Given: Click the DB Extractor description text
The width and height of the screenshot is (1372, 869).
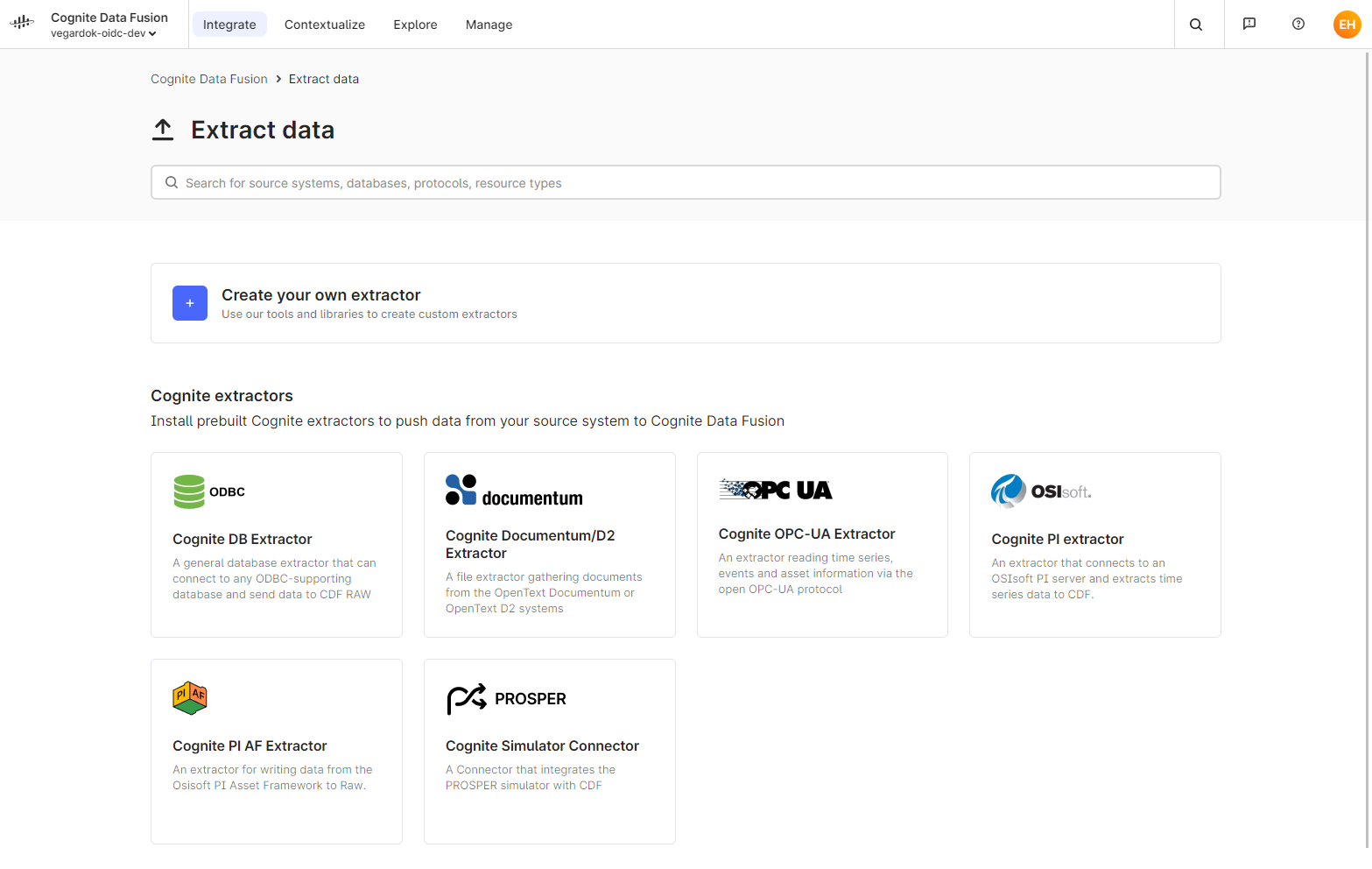Looking at the screenshot, I should point(274,578).
